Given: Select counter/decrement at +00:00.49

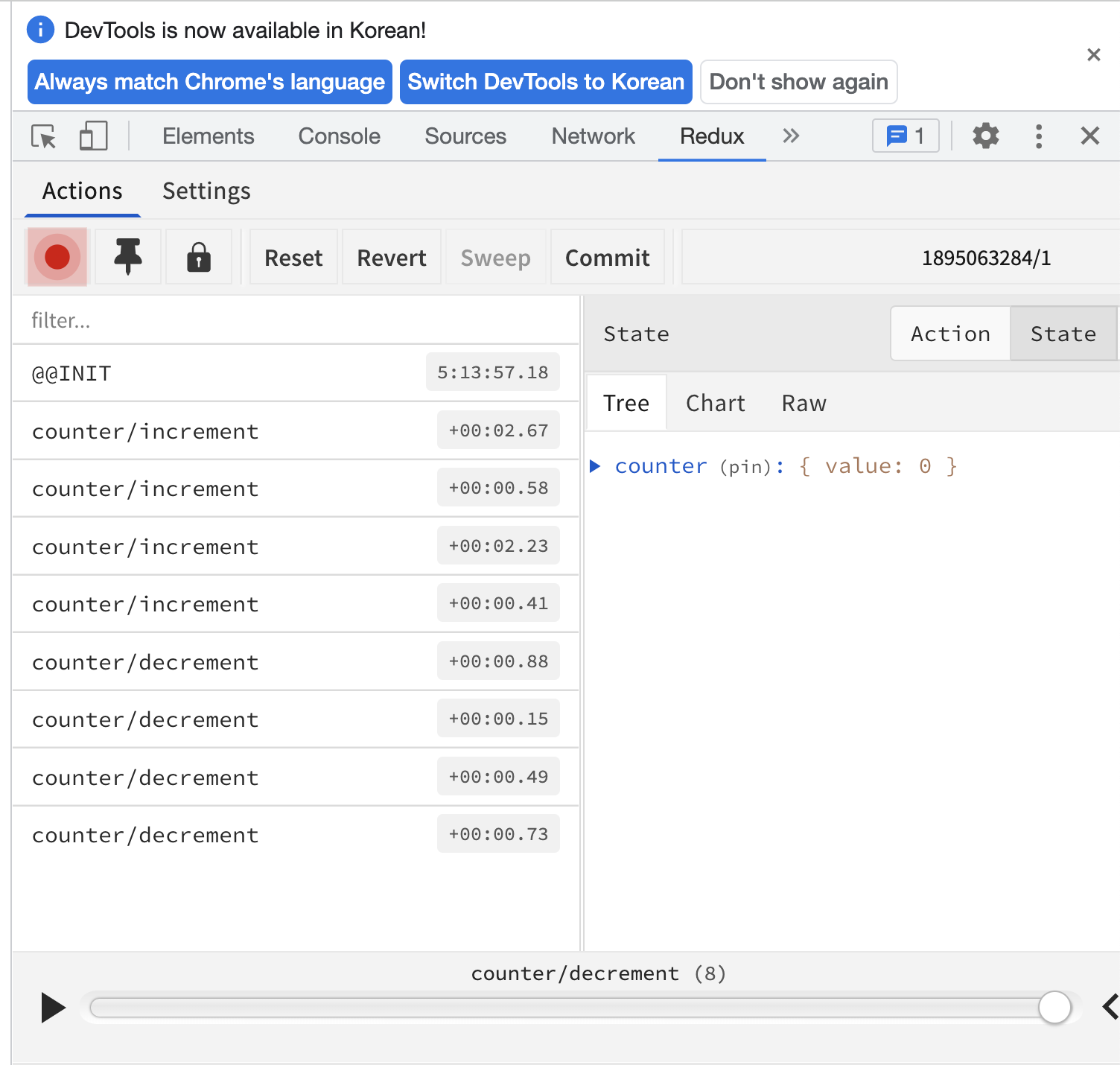Looking at the screenshot, I should click(x=296, y=778).
